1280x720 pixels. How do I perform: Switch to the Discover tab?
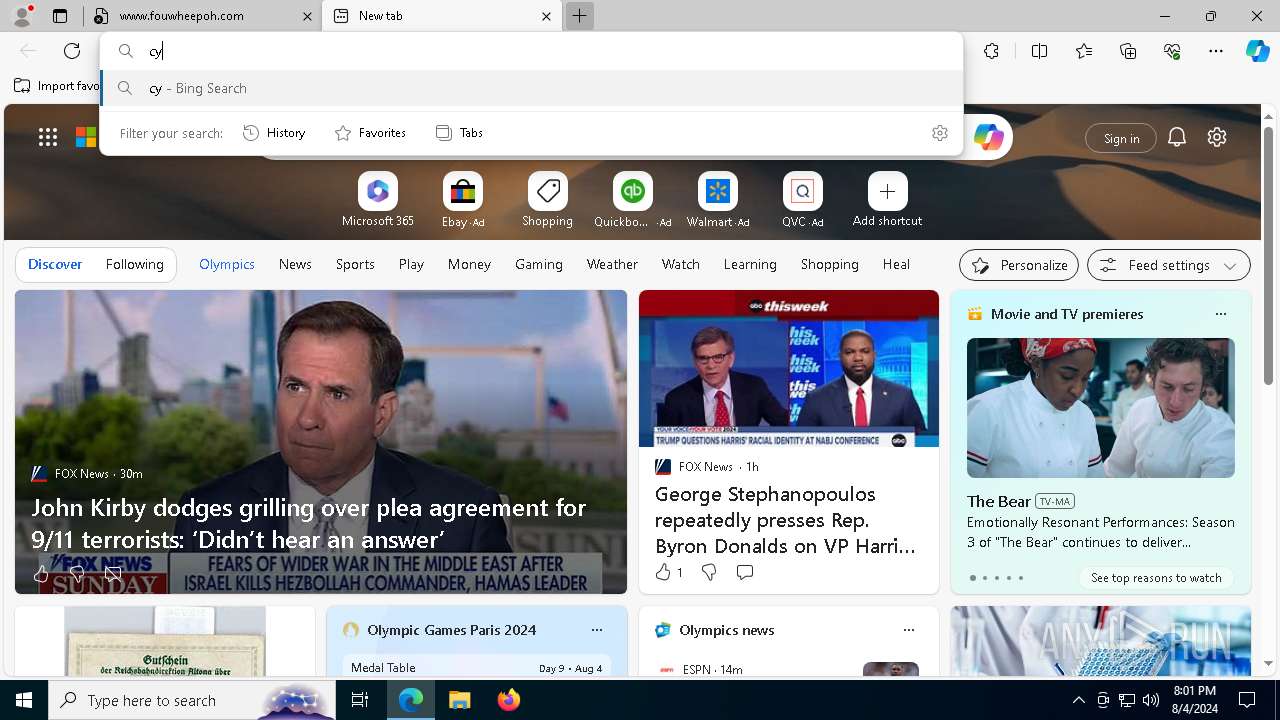(55, 264)
